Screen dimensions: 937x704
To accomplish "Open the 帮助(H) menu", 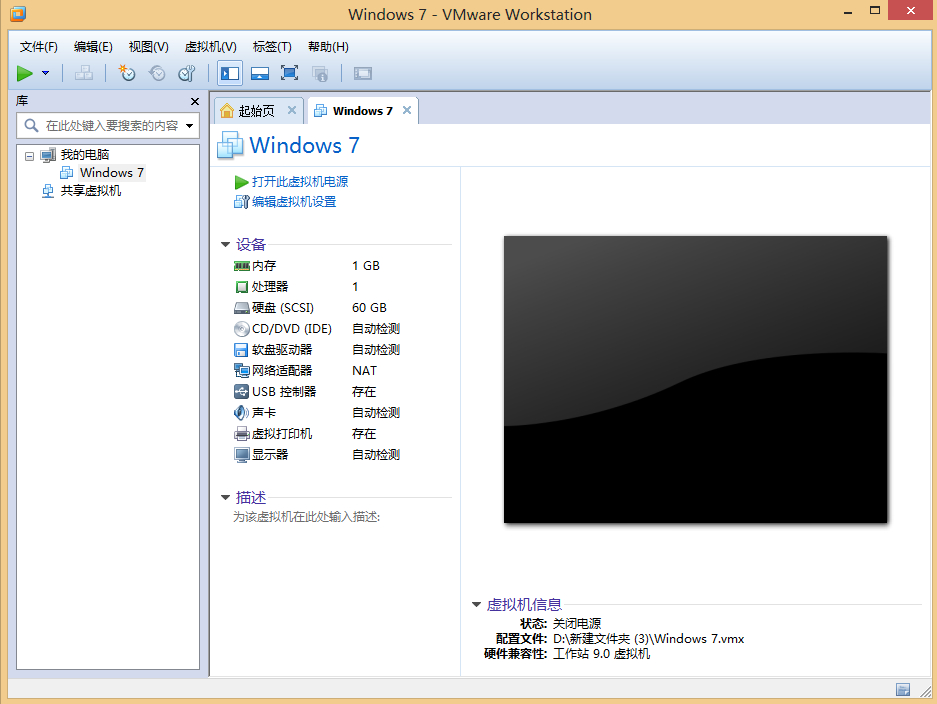I will pos(328,47).
